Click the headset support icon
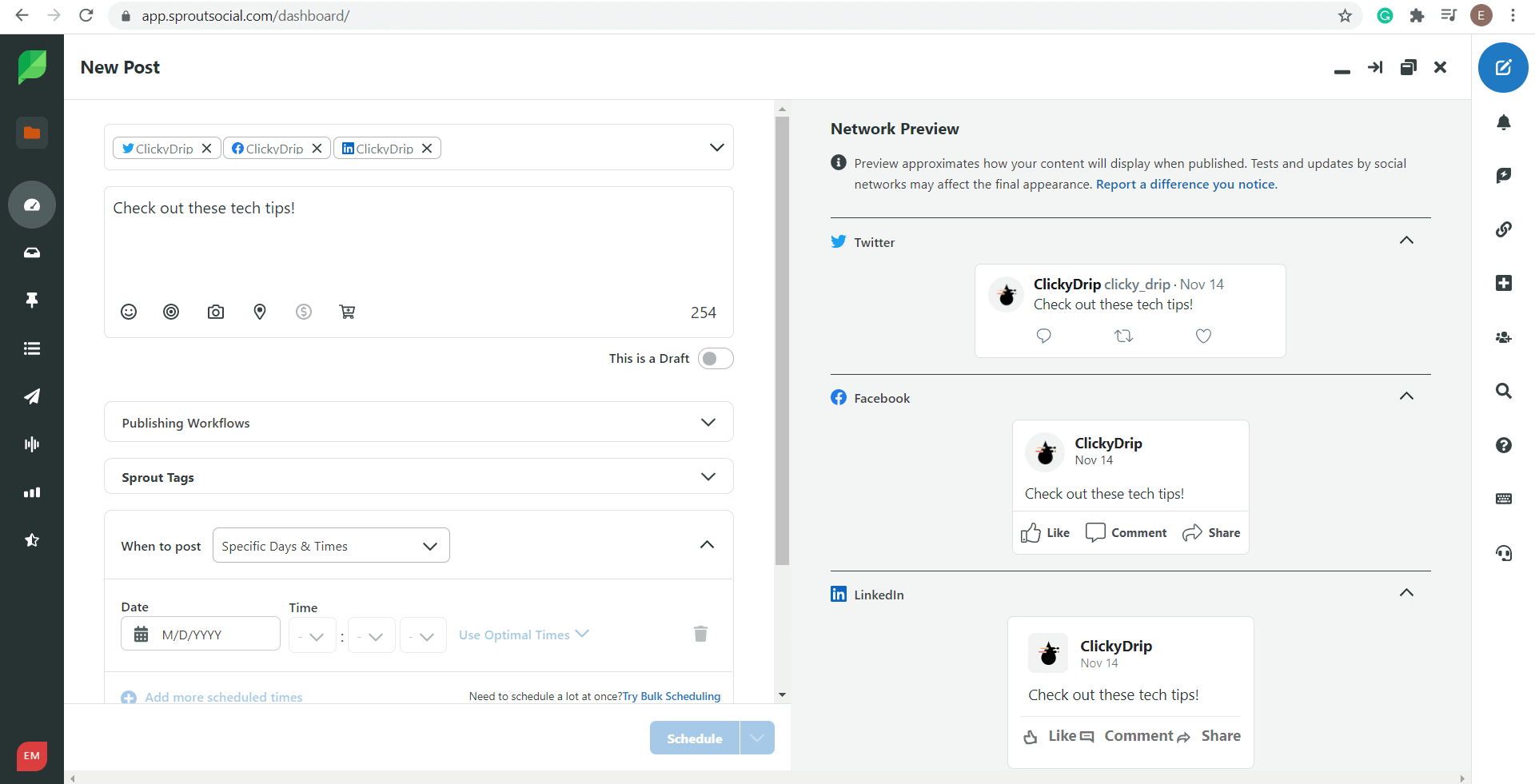Screen dimensions: 1535x784 coord(1504,553)
